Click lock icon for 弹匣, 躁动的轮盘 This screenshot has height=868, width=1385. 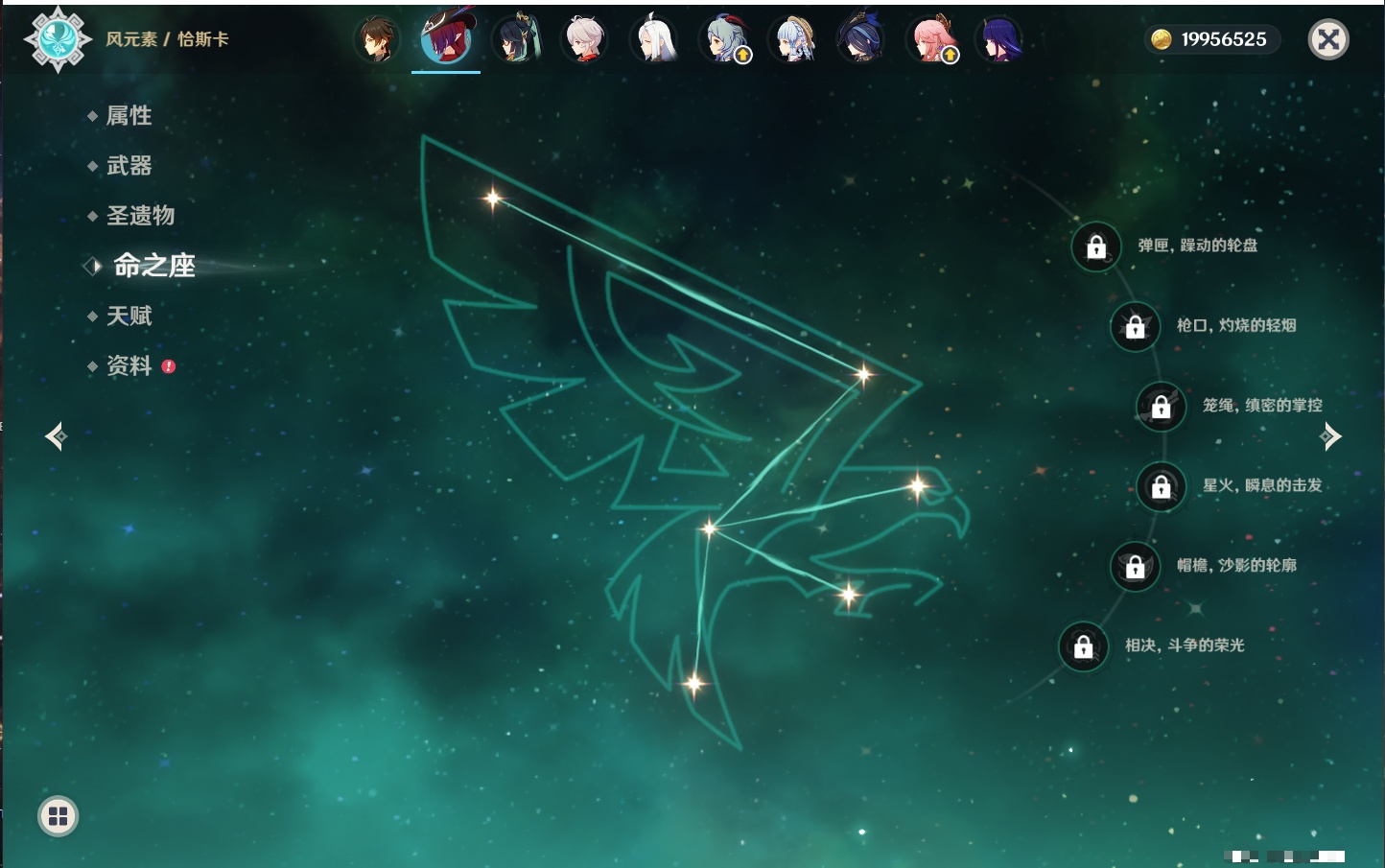(1096, 247)
